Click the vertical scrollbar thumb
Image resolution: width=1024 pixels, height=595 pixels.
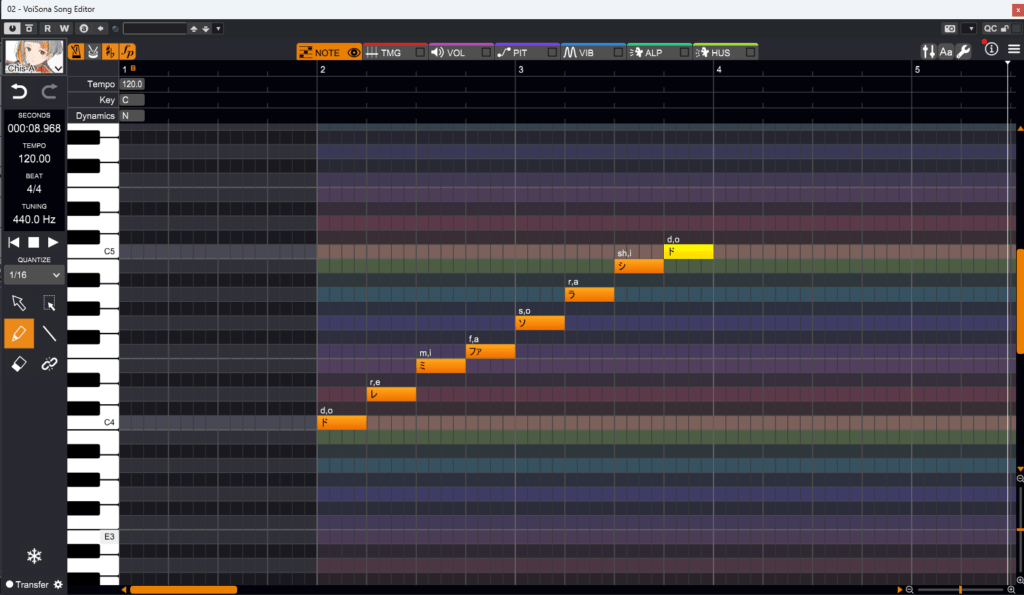click(1020, 300)
